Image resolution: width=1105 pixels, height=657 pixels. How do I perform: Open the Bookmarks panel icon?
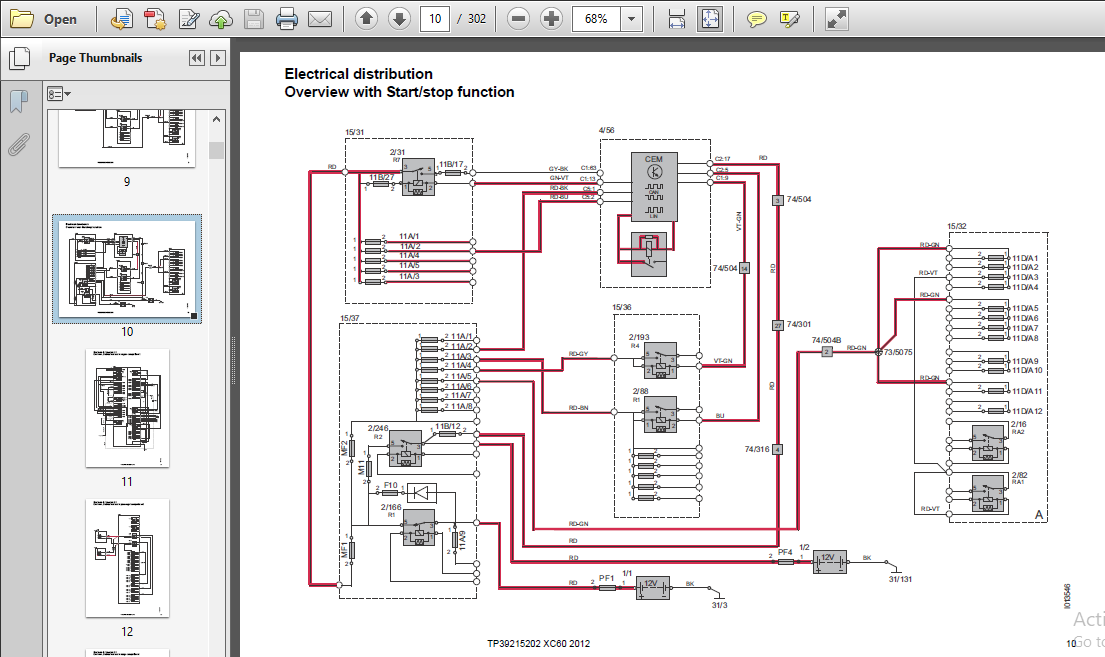point(19,102)
